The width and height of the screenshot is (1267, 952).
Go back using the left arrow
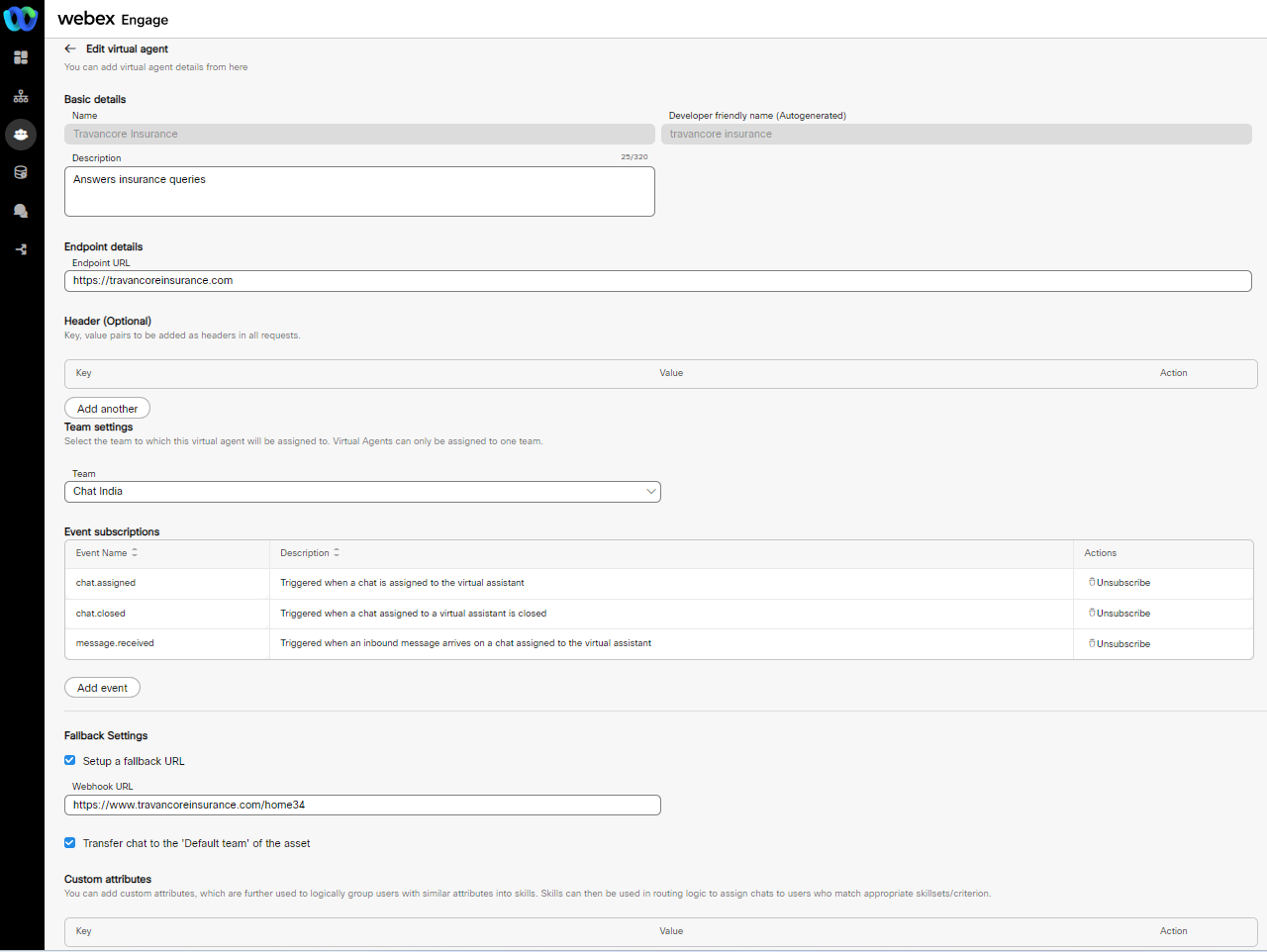pyautogui.click(x=70, y=48)
